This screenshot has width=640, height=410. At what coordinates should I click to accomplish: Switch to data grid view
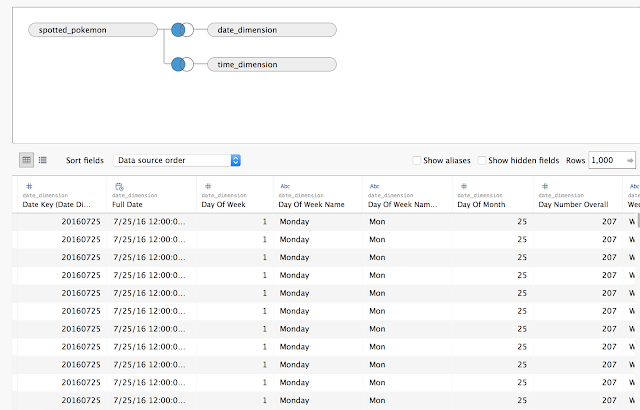coord(27,160)
